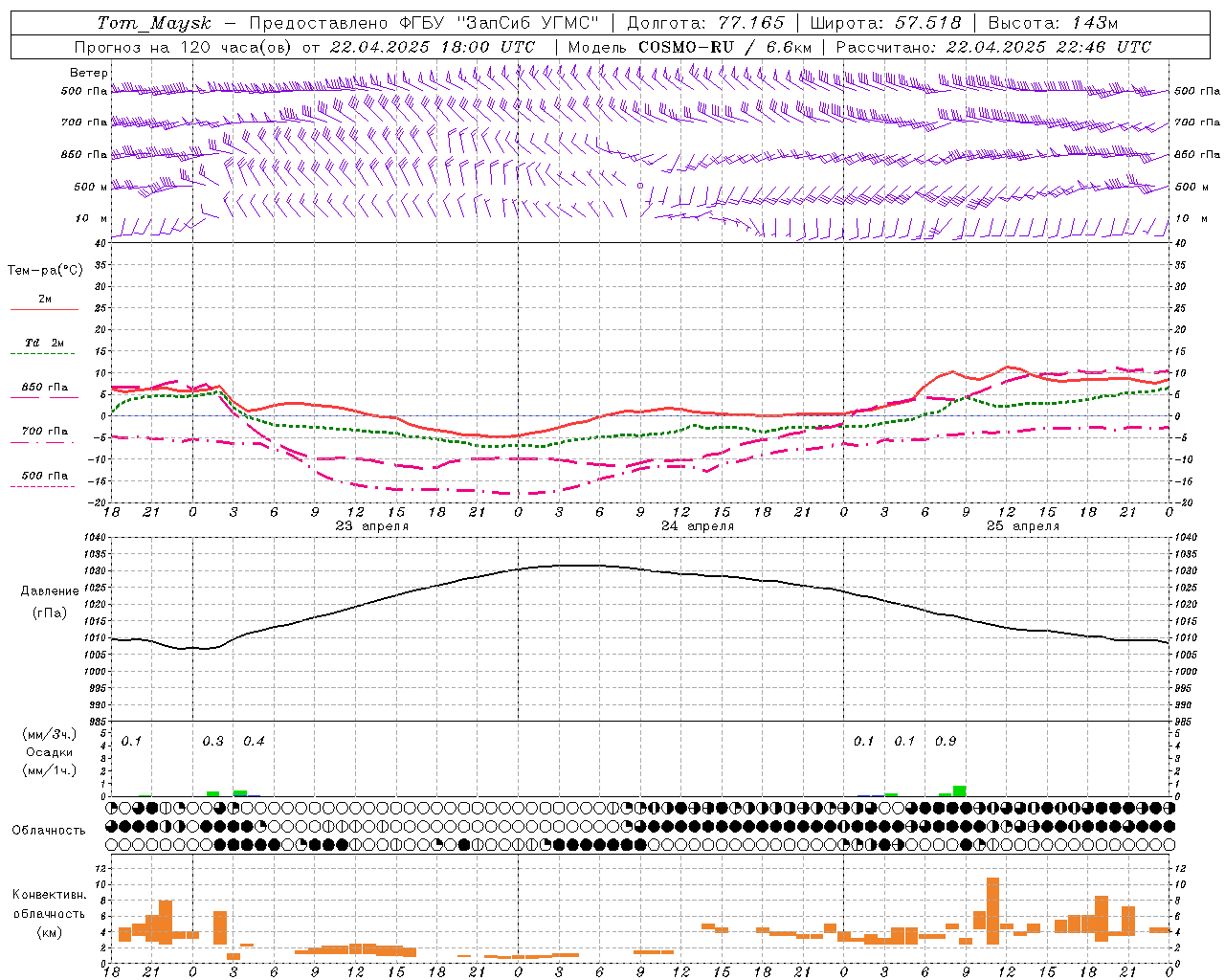This screenshot has height=980, width=1225.
Task: Select the Долгота: 77.165 longitude value
Action: point(705,23)
